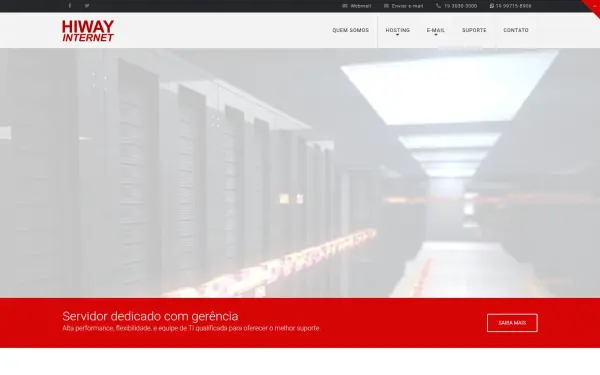Click the Saiba Mais button
The height and width of the screenshot is (375, 600).
tap(512, 323)
